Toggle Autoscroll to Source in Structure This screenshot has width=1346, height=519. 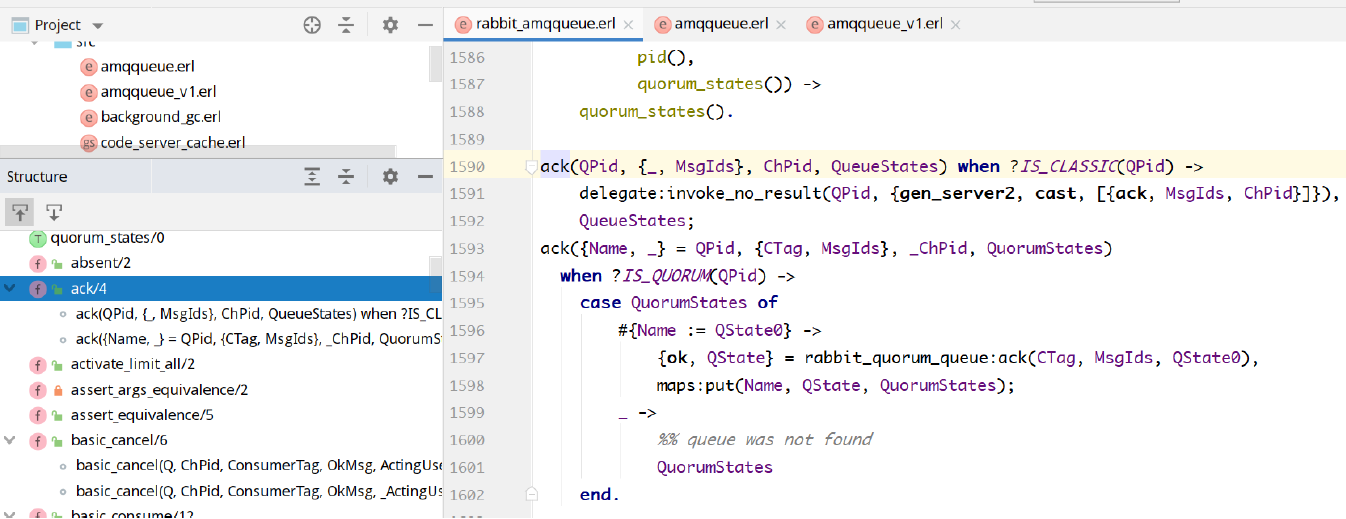coord(19,211)
